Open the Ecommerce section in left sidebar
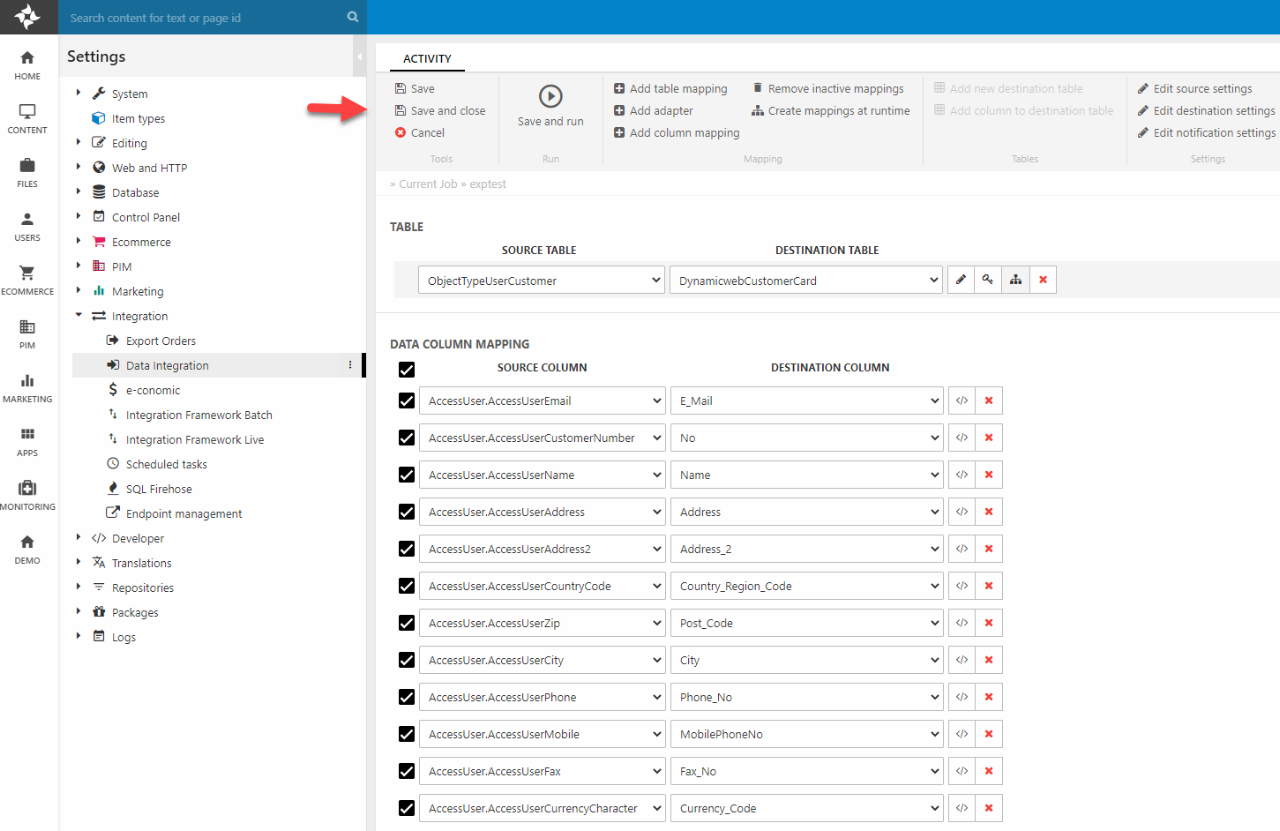This screenshot has height=831, width=1280. [x=27, y=279]
